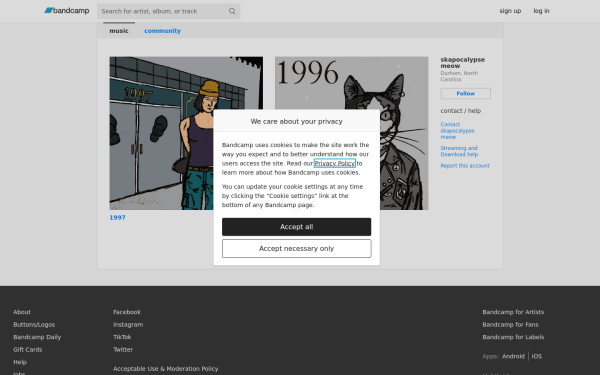This screenshot has width=600, height=375.
Task: Go to Bandcamp Daily
Action: 37,337
